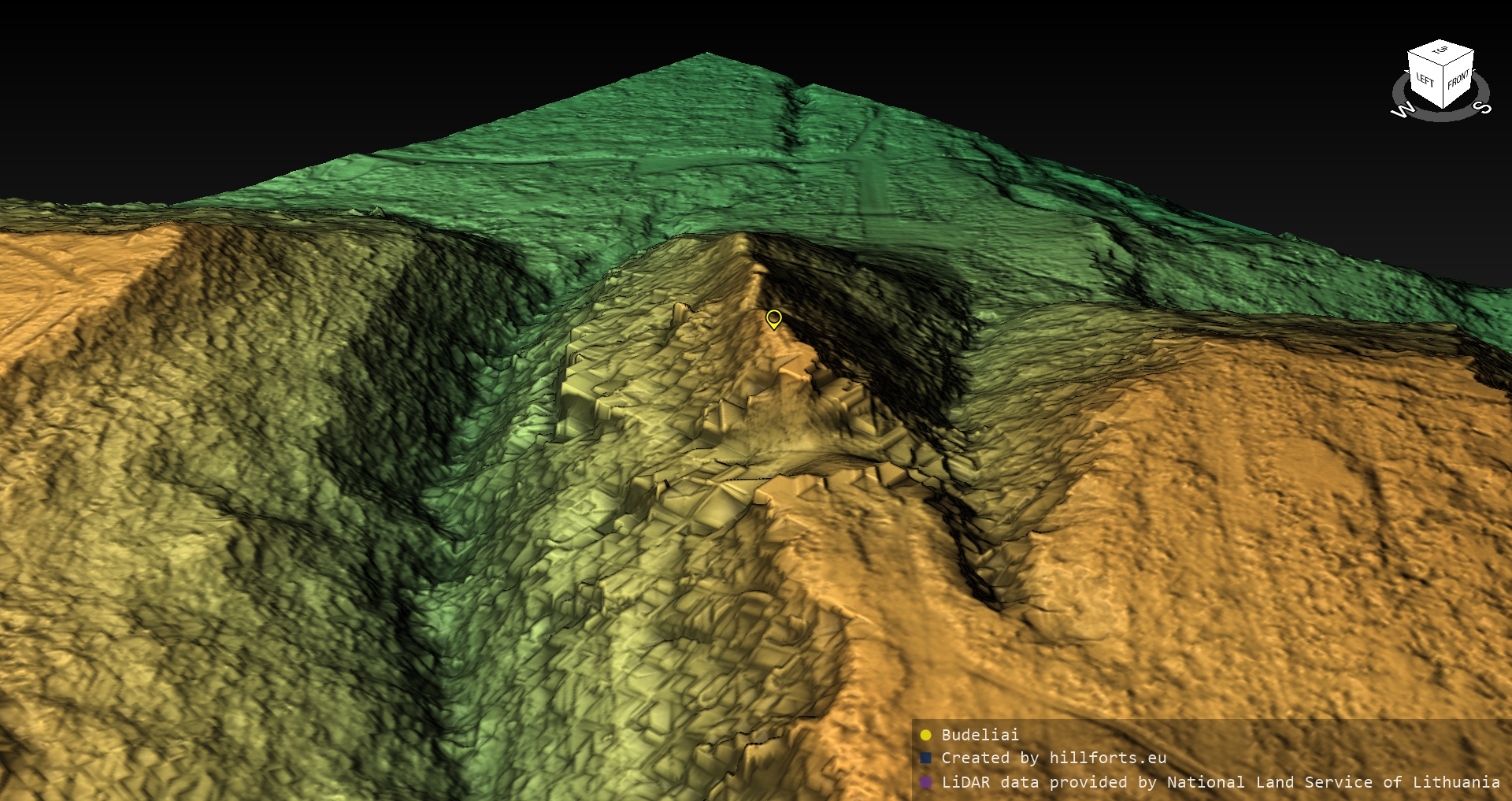
Task: Click the blue square legend marker
Action: (925, 758)
